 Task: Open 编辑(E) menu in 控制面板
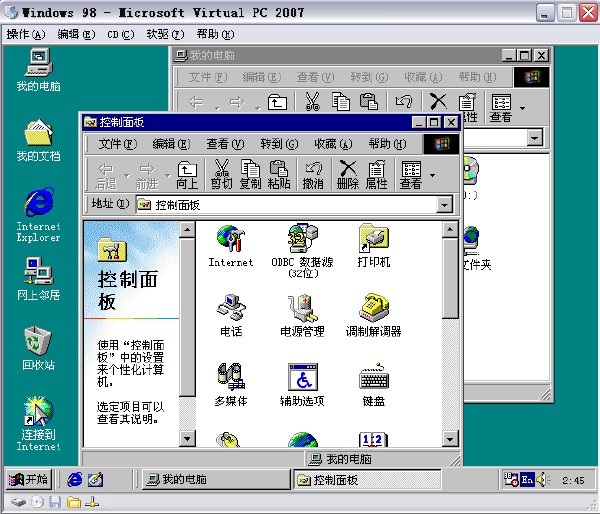pos(171,144)
